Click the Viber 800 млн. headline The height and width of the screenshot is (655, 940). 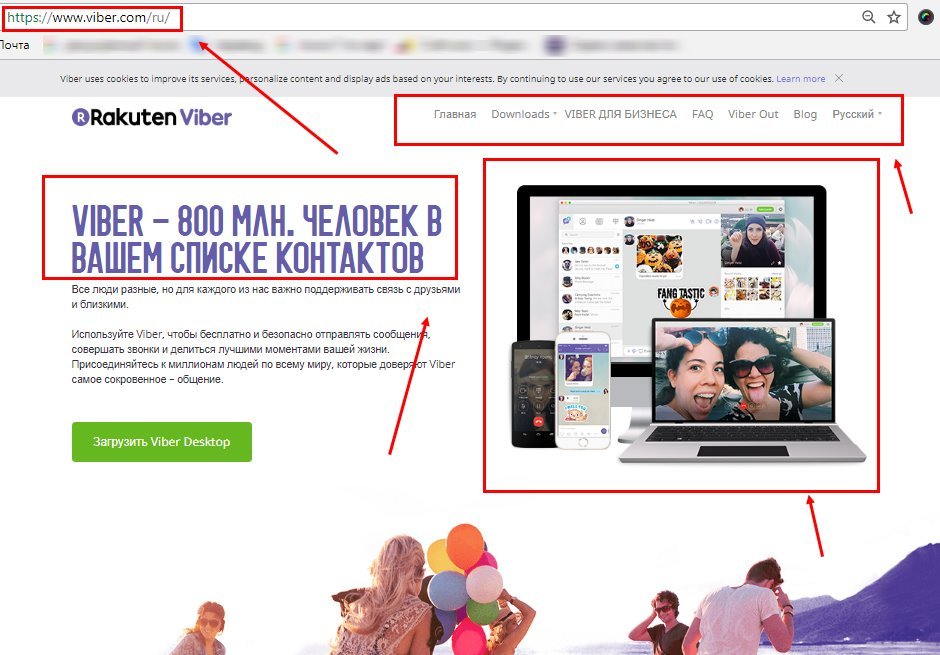[257, 239]
